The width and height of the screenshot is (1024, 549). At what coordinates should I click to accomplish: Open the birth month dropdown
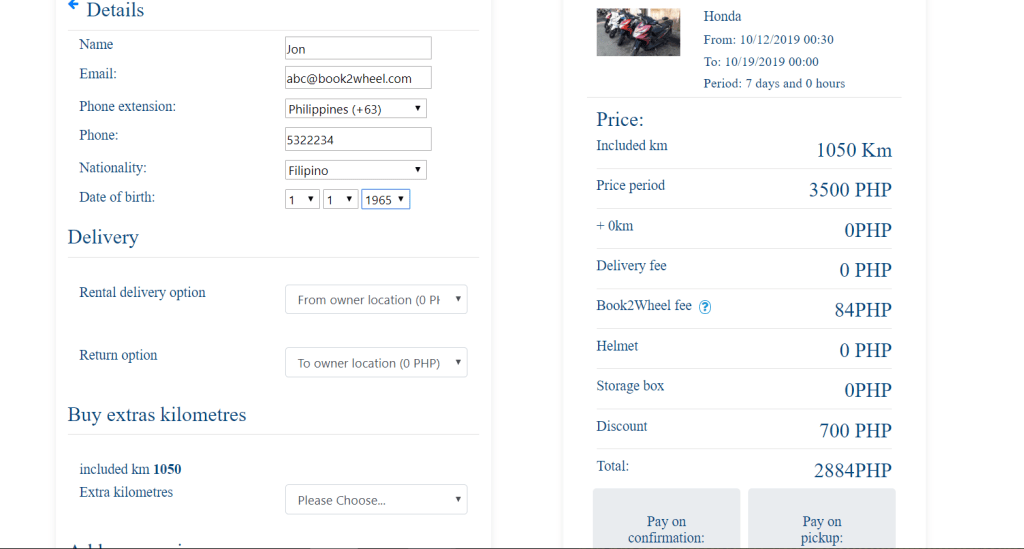(x=340, y=199)
